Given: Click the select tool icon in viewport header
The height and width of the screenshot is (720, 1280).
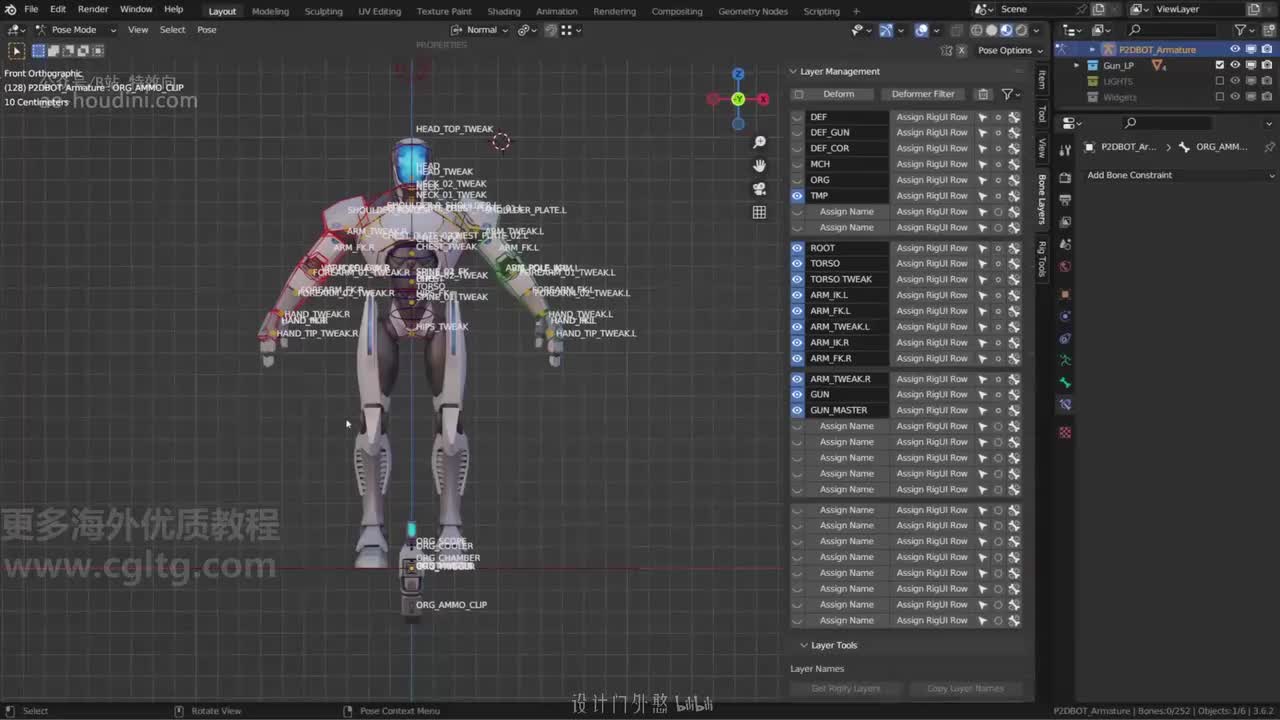Looking at the screenshot, I should tap(17, 50).
